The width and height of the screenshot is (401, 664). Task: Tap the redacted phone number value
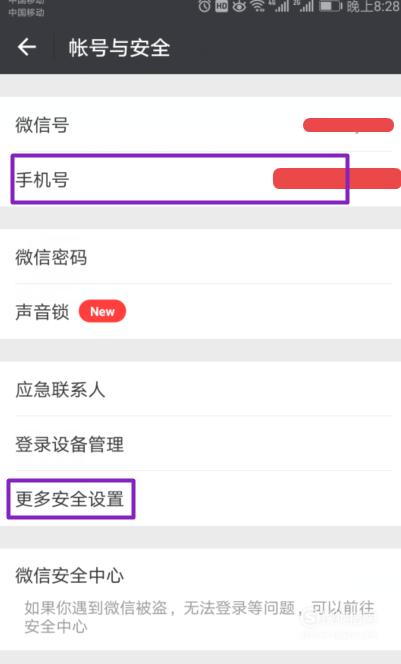(337, 178)
